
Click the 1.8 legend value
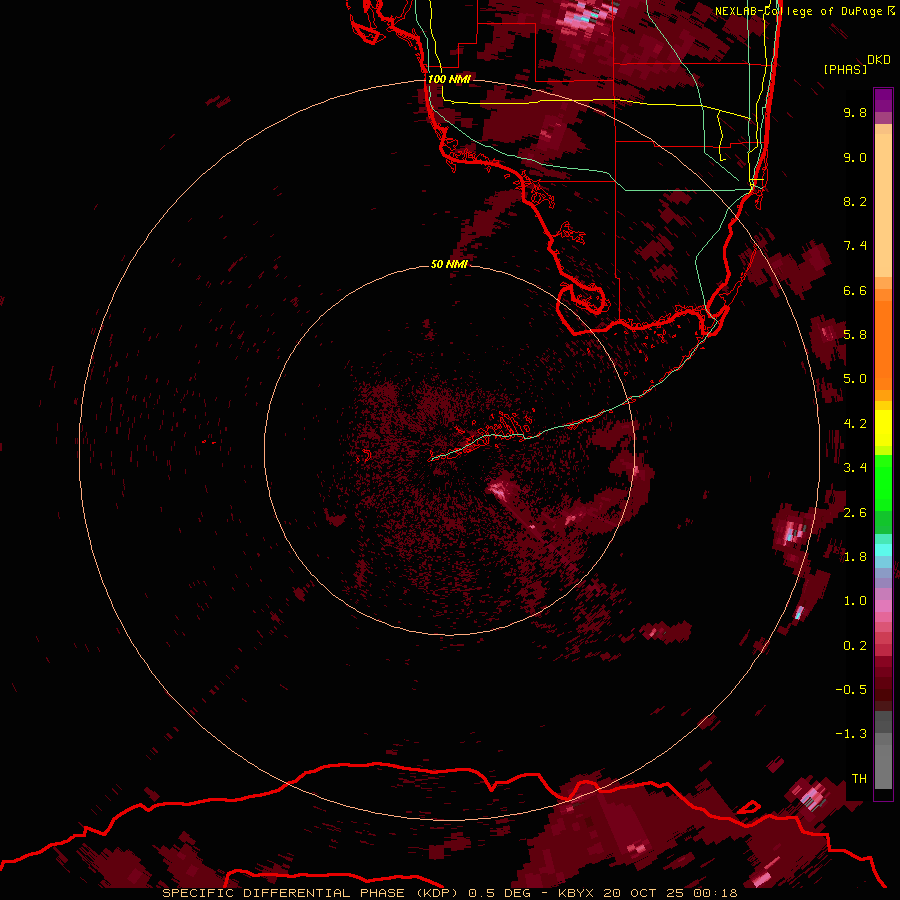[855, 557]
